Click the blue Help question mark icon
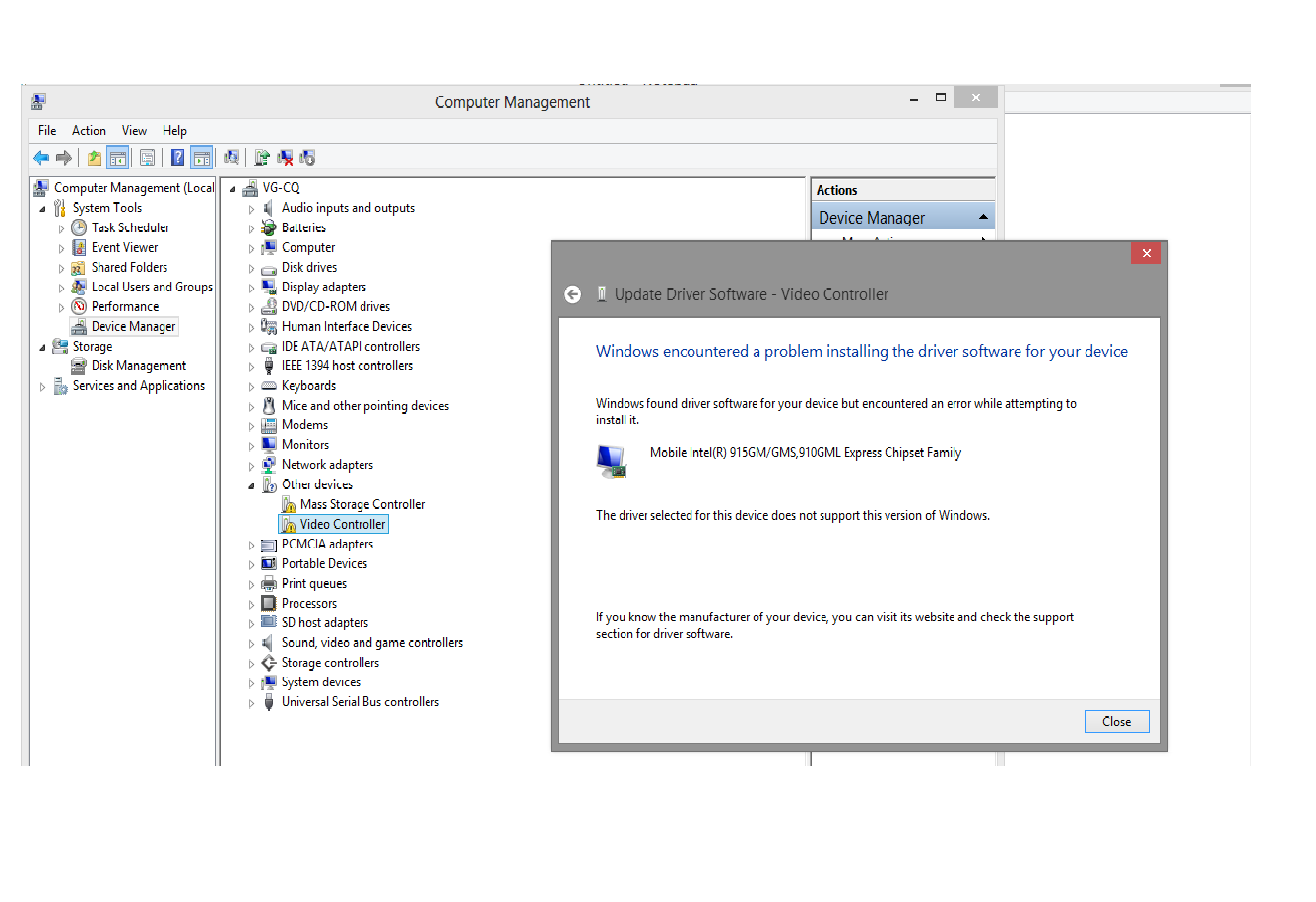Image resolution: width=1316 pixels, height=902 pixels. point(177,158)
